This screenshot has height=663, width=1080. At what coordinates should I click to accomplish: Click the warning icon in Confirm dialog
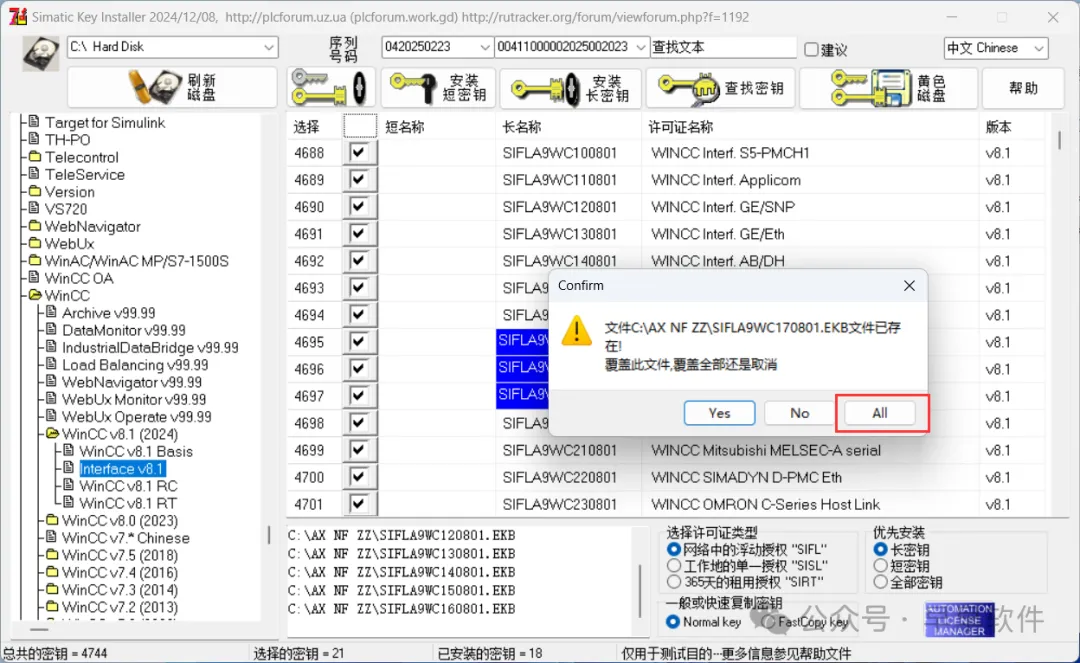(577, 331)
